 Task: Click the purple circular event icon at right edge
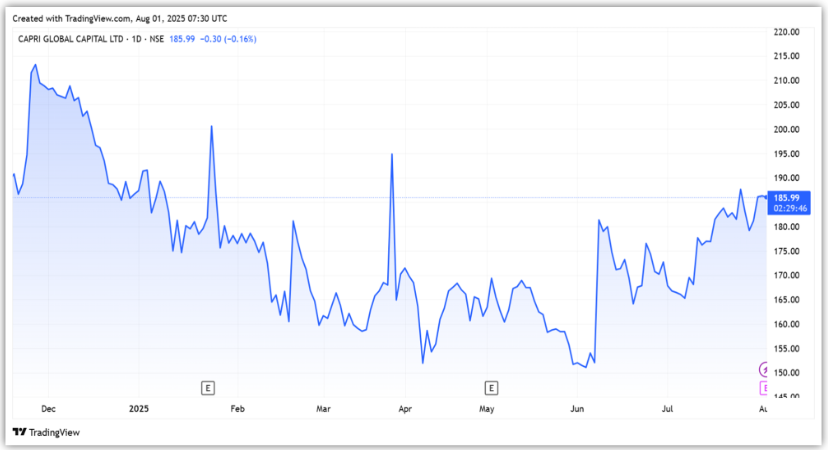(765, 370)
